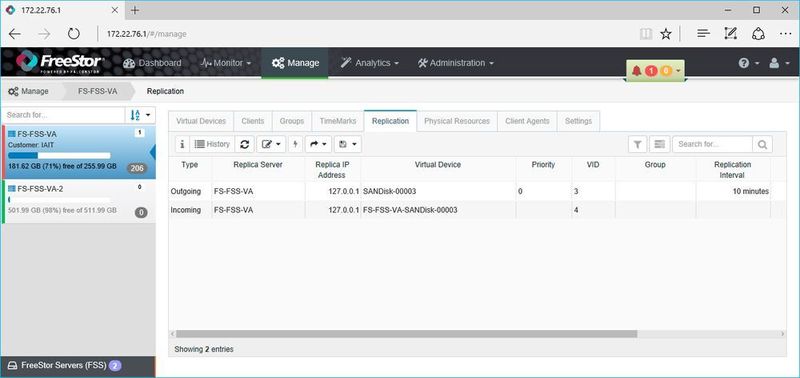This screenshot has width=800, height=378.
Task: Click the server search field in the sidebar
Action: tap(63, 115)
